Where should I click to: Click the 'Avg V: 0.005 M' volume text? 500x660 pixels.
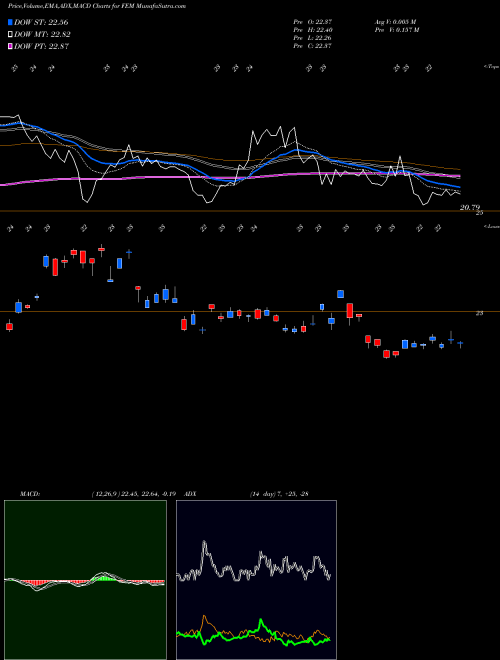[x=396, y=22]
